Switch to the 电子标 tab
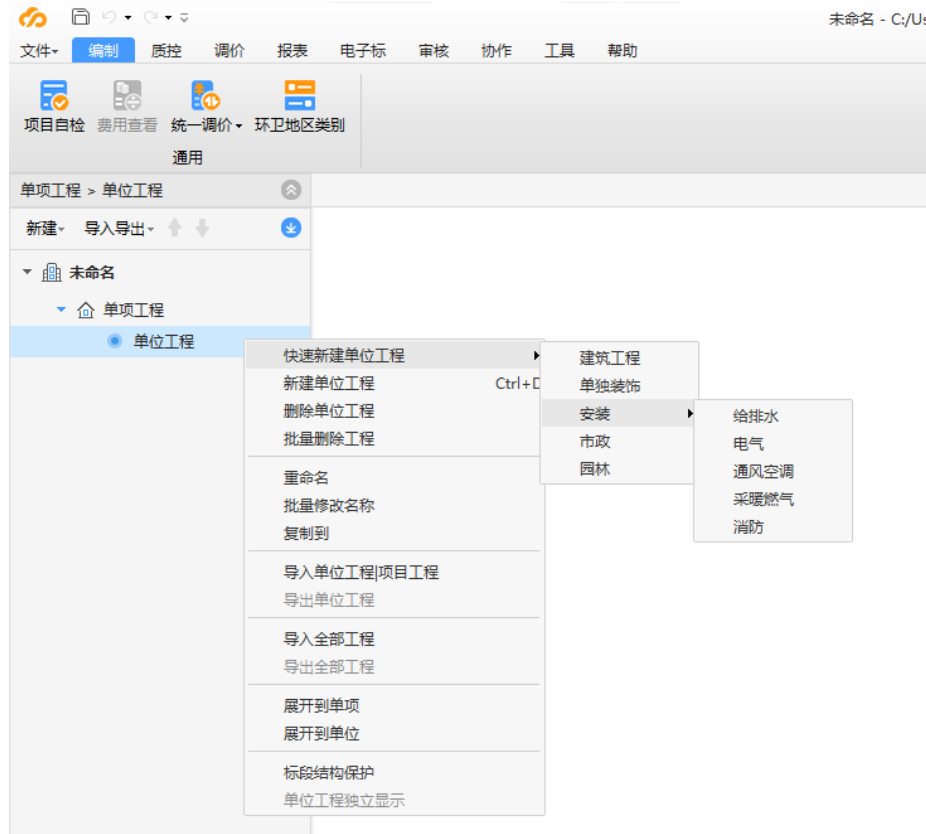Screen dimensions: 926x834 click(363, 51)
